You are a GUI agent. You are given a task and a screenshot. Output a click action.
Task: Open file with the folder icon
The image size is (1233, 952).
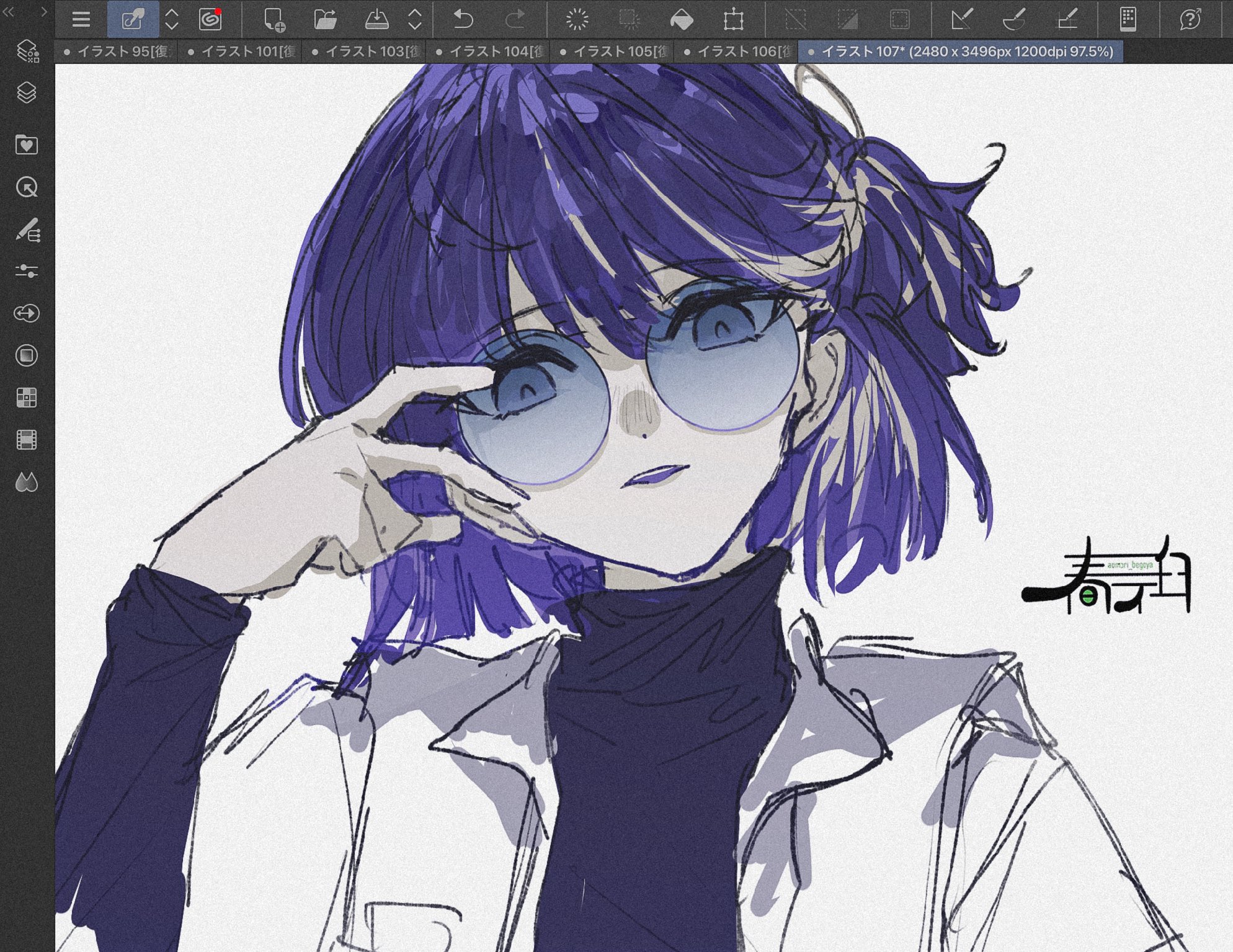(x=325, y=19)
